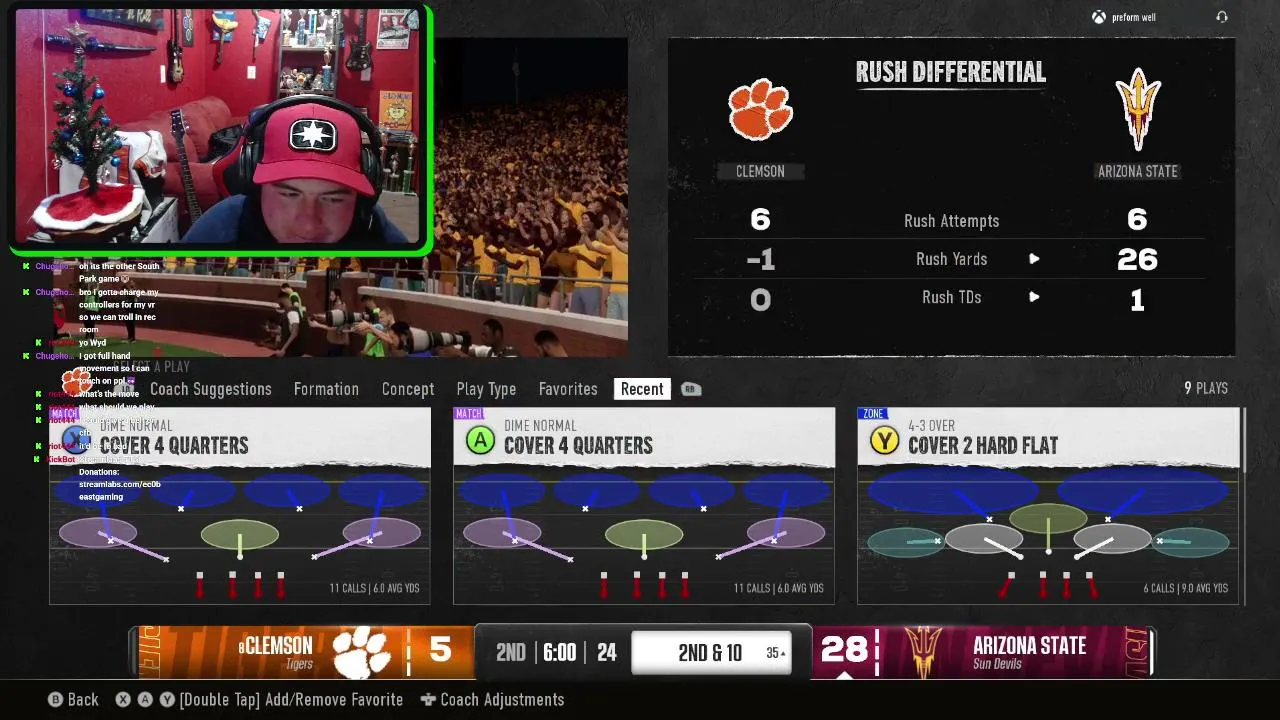Choose the Cover 2 Hard Flat play
This screenshot has width=1280, height=720.
[x=1048, y=506]
